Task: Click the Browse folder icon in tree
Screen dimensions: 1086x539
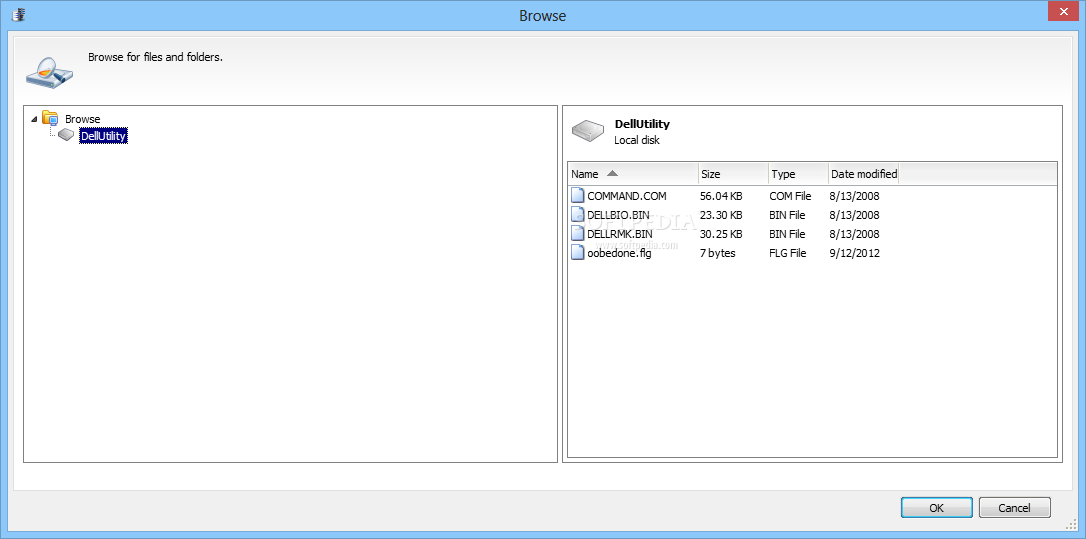Action: coord(50,118)
